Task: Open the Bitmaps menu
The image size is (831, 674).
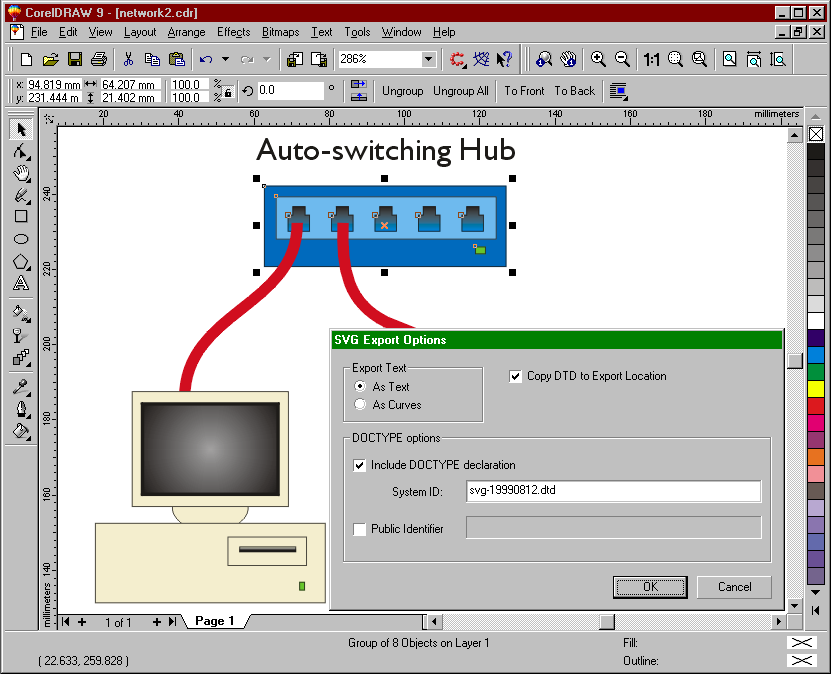Action: coord(280,32)
